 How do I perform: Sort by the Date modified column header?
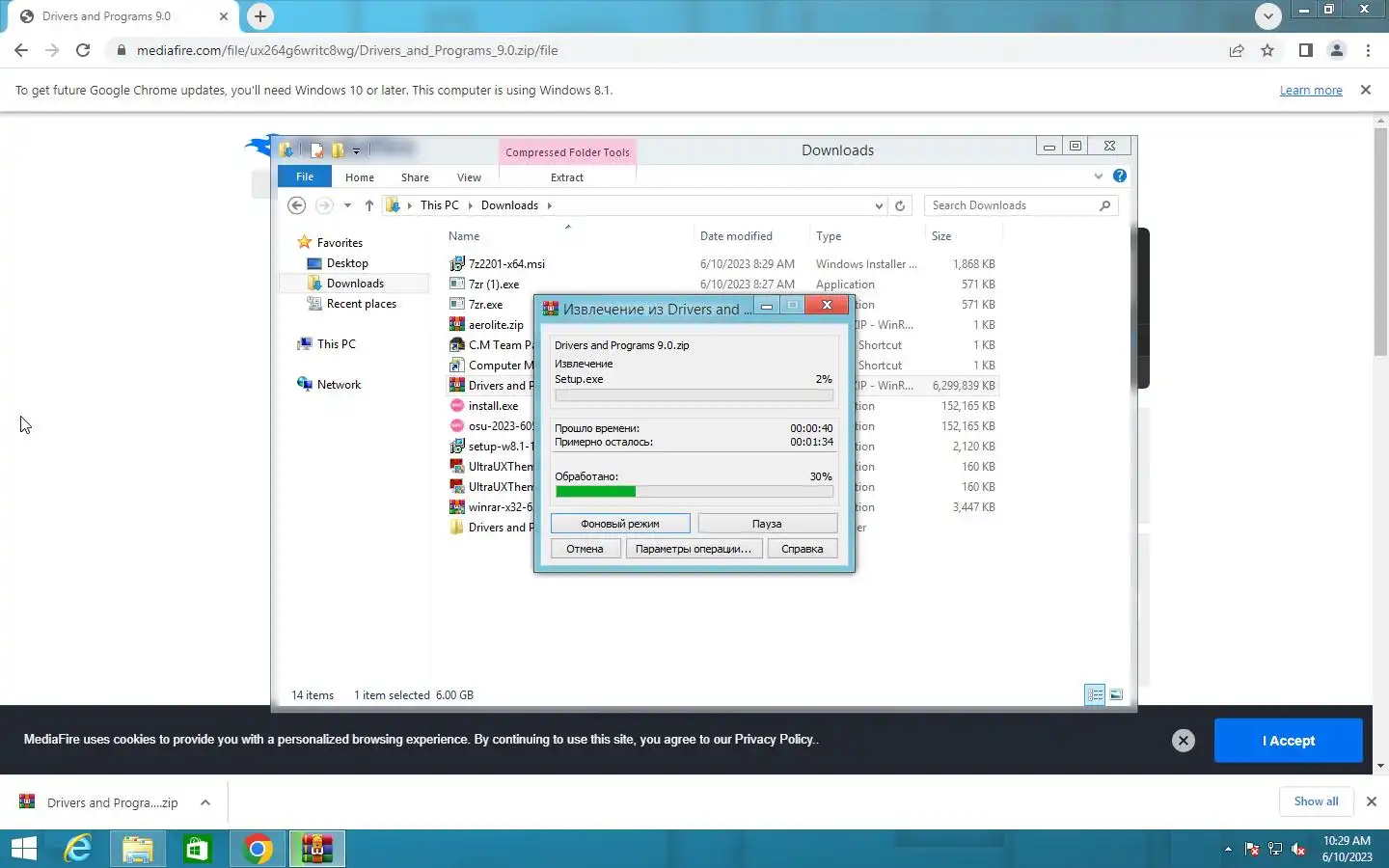(736, 236)
